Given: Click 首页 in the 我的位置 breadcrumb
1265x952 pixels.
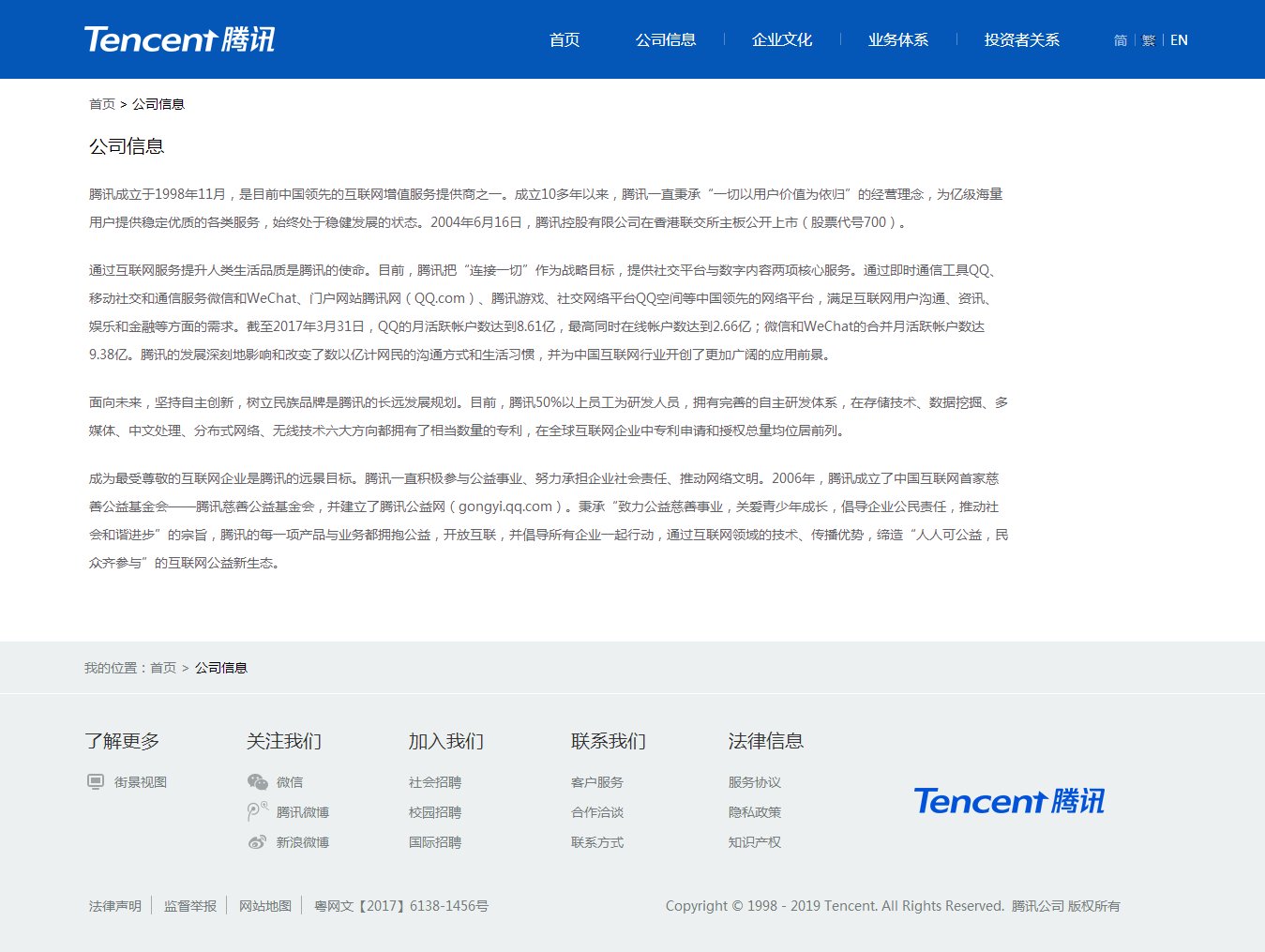Looking at the screenshot, I should 163,668.
